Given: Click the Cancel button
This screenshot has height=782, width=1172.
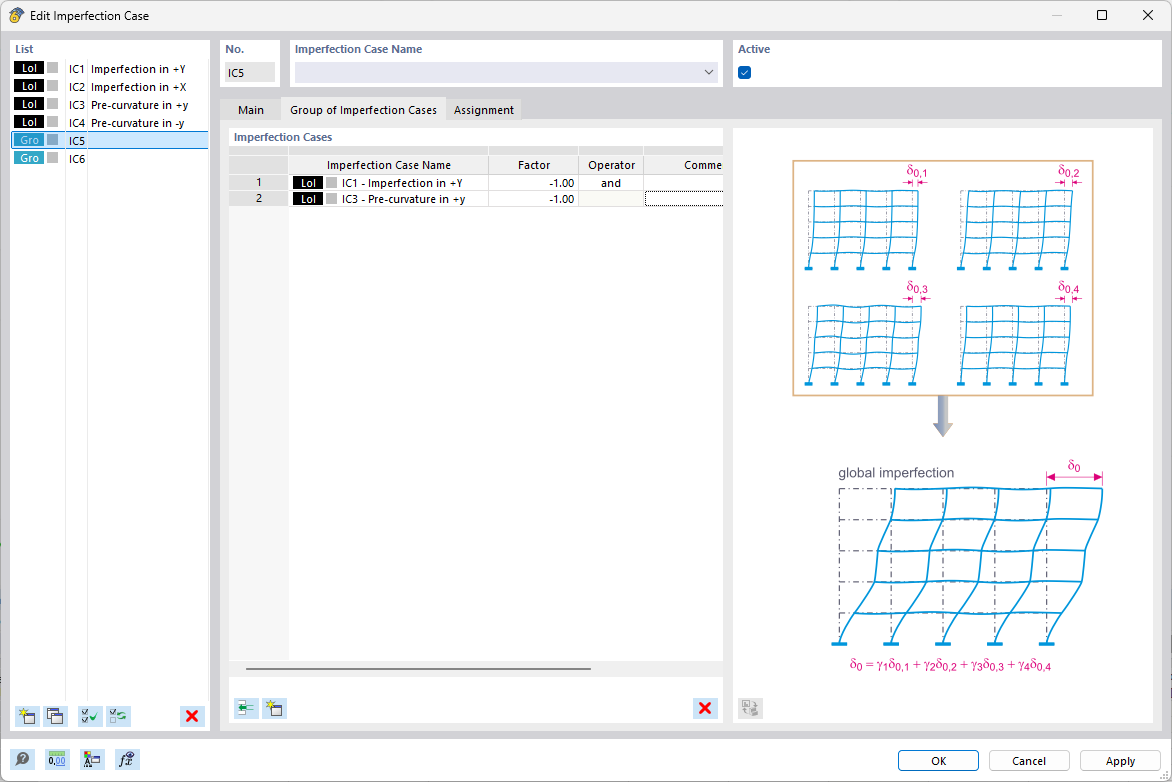Looking at the screenshot, I should tap(1028, 760).
